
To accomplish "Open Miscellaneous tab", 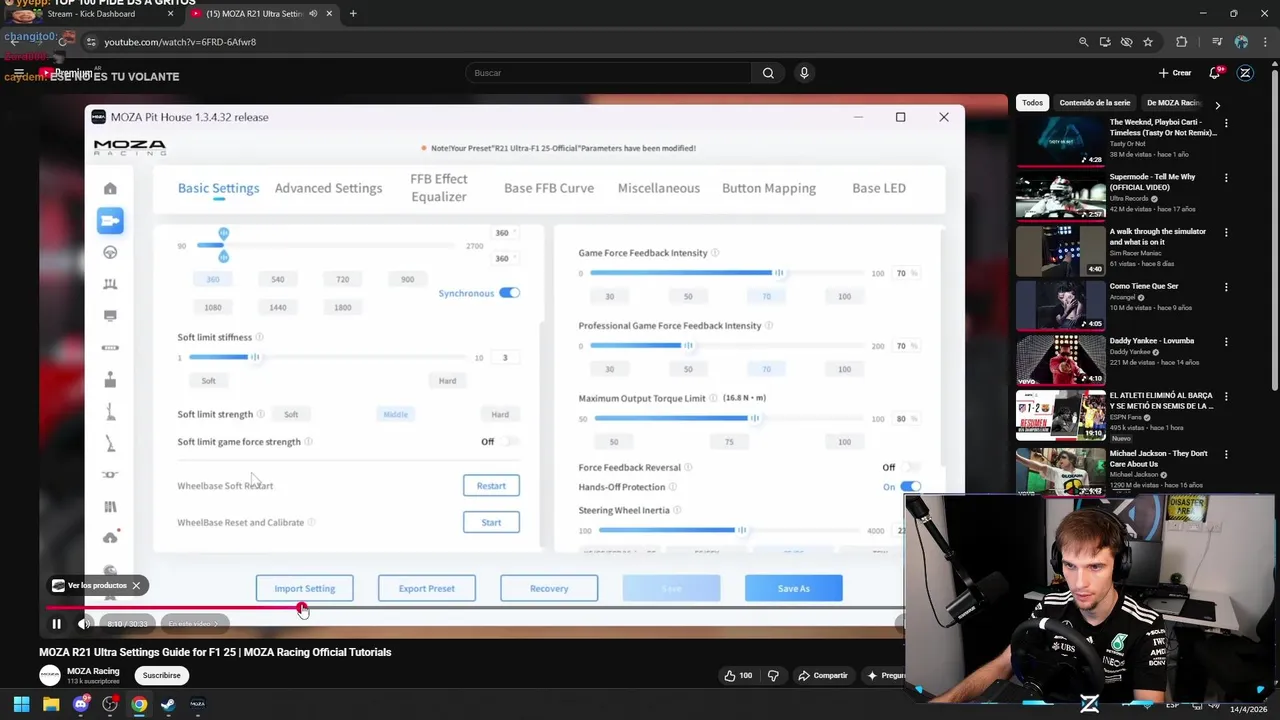I will (x=659, y=188).
